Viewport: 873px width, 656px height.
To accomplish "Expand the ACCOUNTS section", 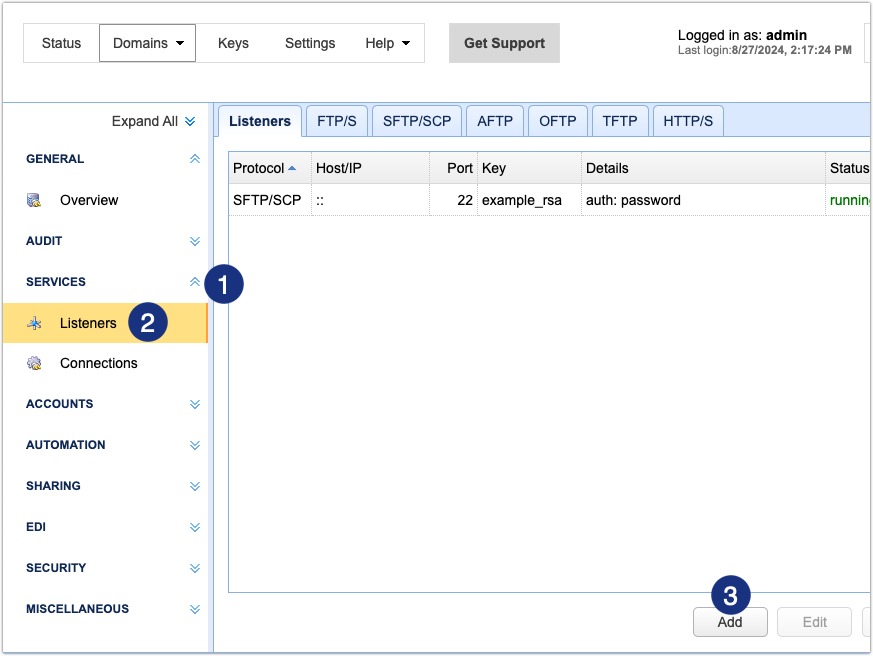I will pyautogui.click(x=195, y=404).
